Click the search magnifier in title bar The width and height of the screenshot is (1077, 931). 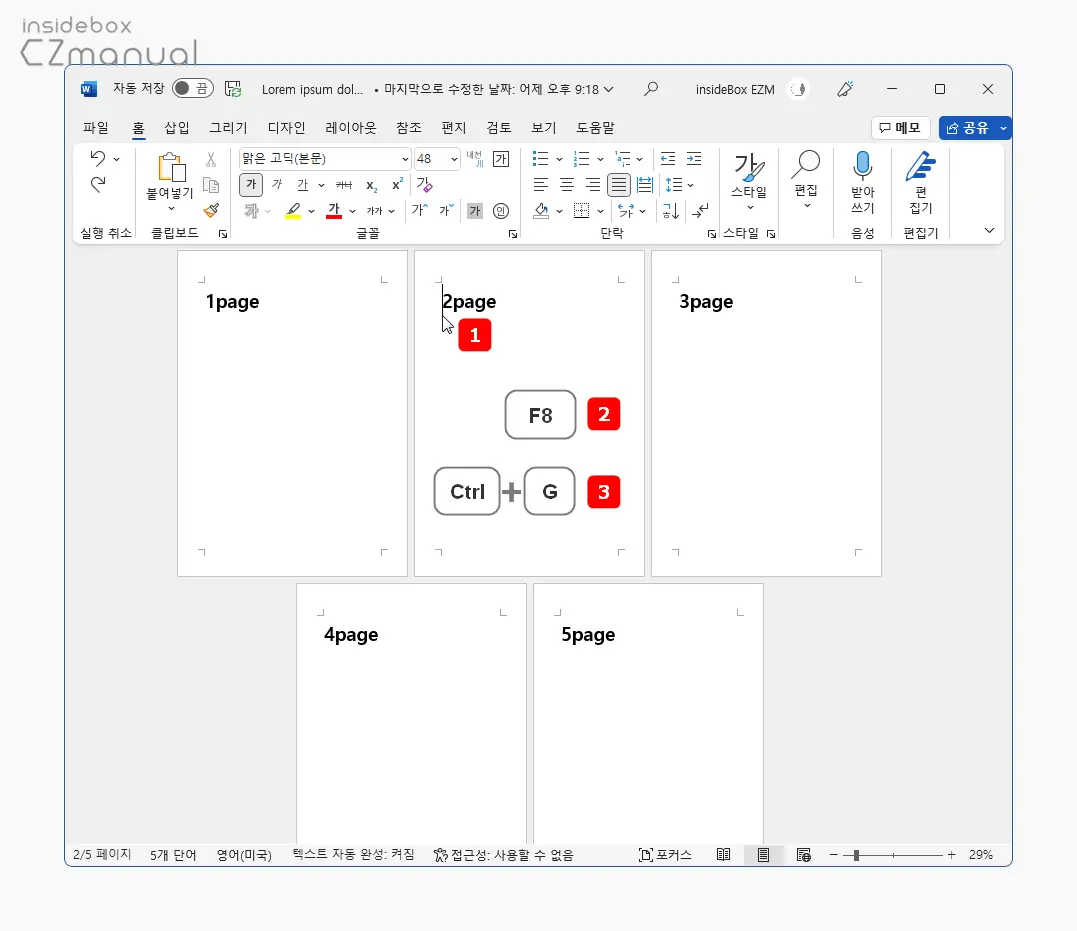tap(650, 89)
